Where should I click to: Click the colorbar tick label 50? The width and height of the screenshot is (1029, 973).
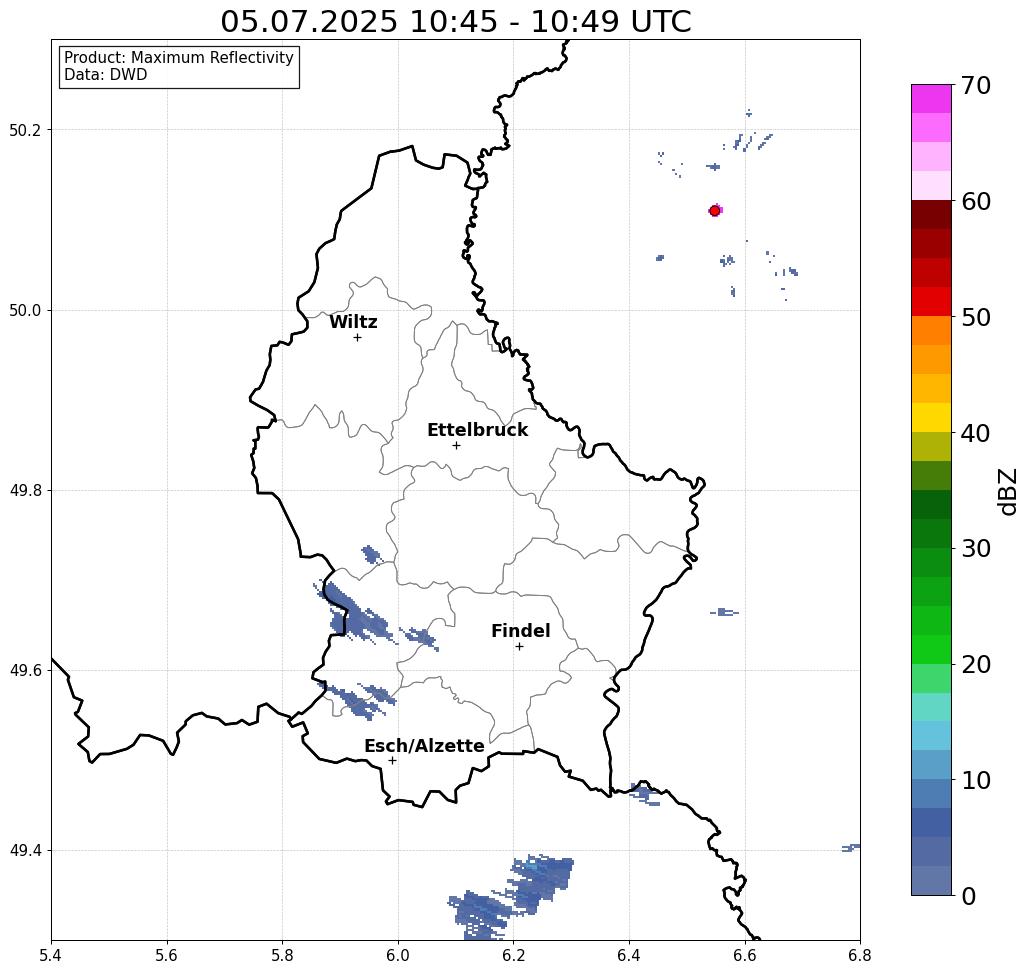pyautogui.click(x=976, y=317)
